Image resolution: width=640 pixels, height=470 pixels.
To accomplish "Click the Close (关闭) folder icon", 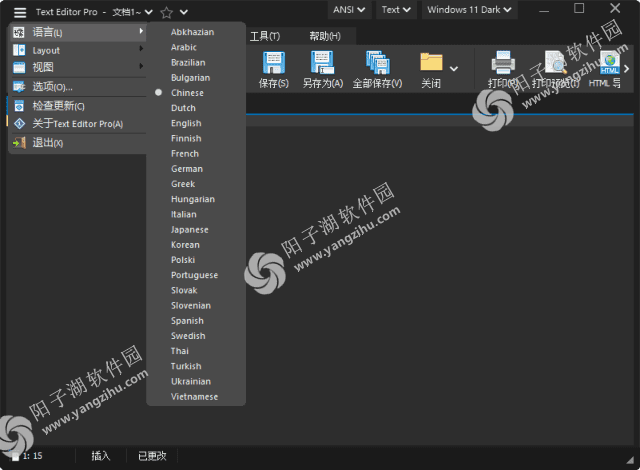I will [431, 62].
